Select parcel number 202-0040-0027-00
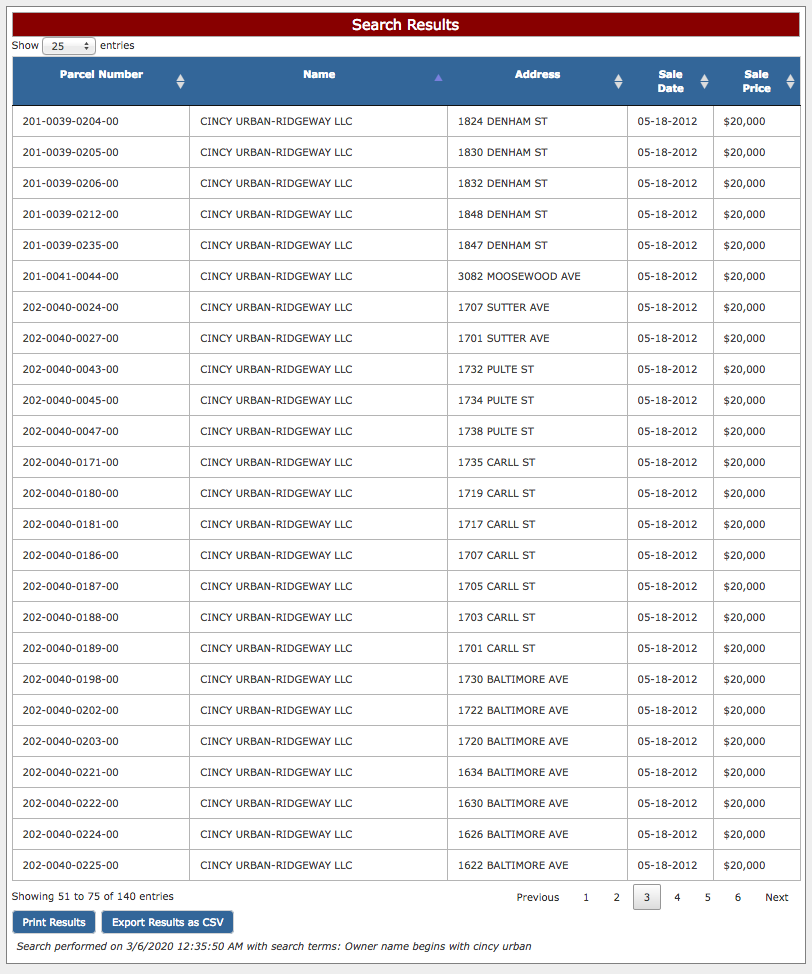 pos(71,339)
